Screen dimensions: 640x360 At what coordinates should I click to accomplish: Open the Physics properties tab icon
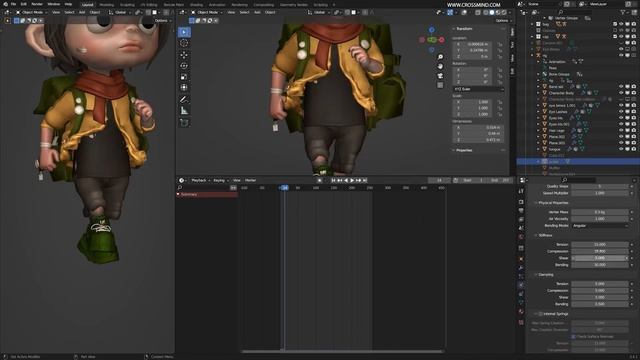click(x=521, y=285)
